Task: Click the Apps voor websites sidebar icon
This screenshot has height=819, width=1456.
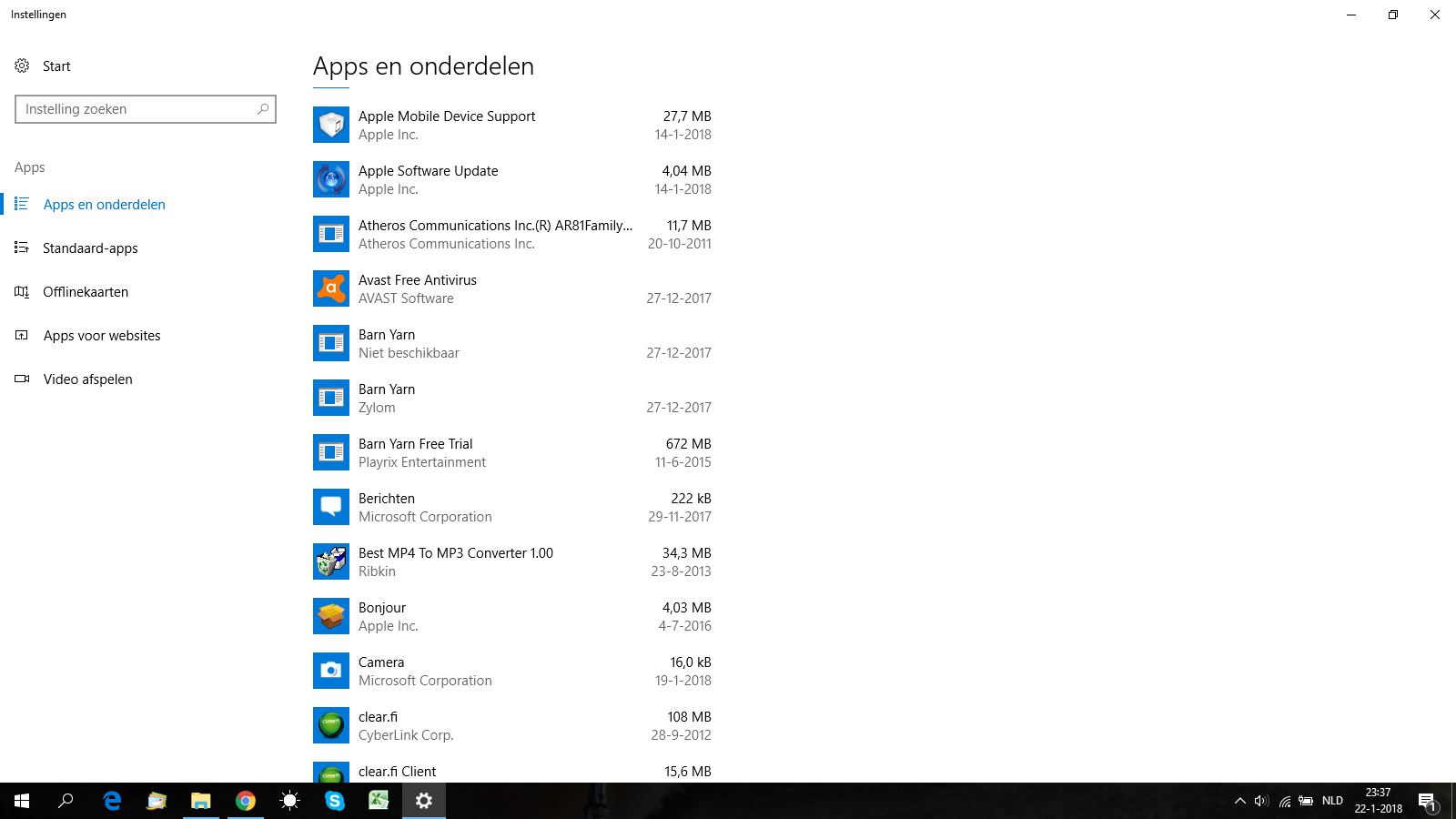Action: [x=22, y=335]
